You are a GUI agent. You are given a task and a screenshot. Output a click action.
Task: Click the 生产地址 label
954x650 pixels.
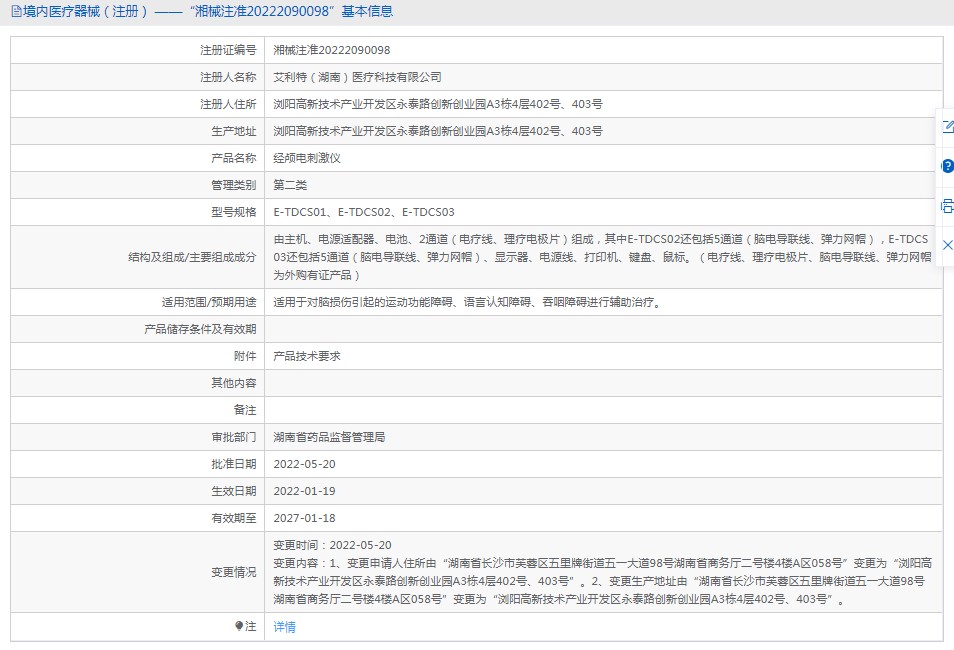[x=234, y=131]
